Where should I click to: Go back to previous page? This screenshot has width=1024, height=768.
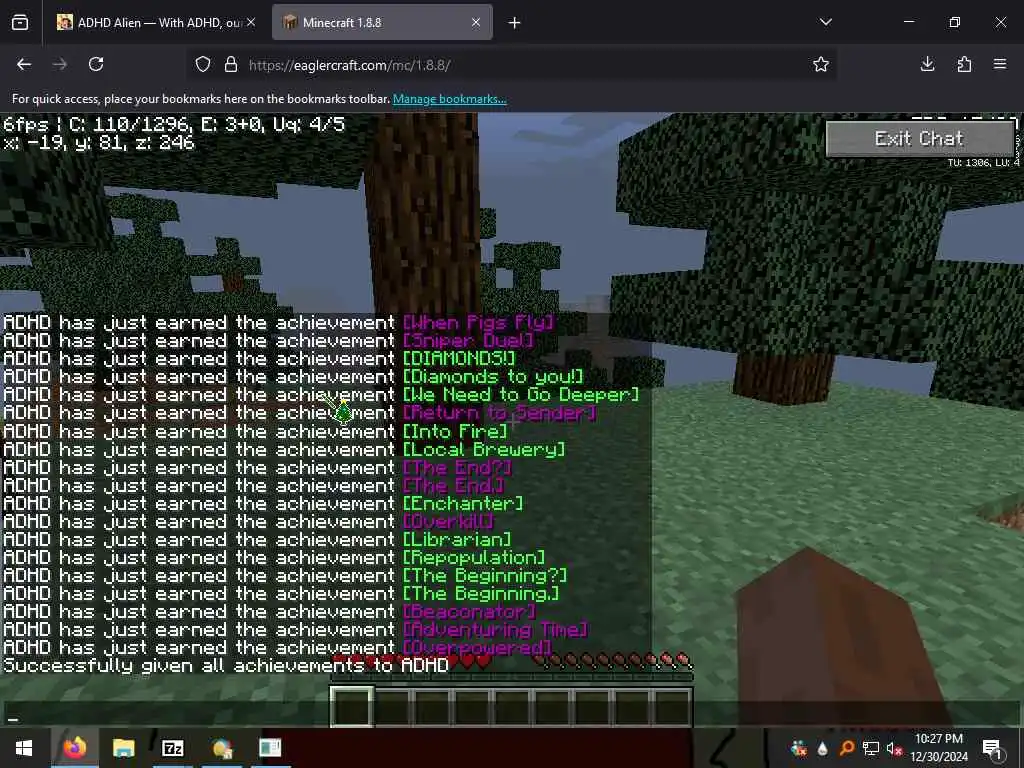[x=24, y=64]
